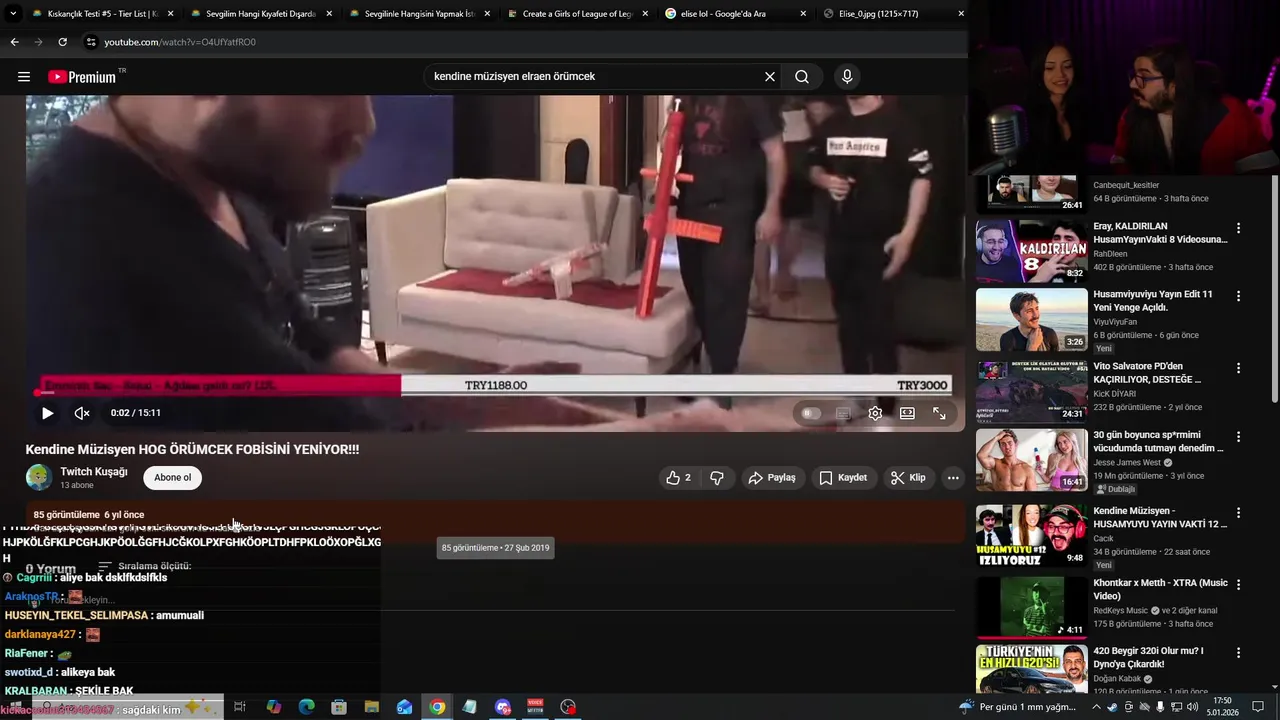Viewport: 1280px width, 720px height.
Task: Switch to Create a Girls of League tab
Action: pos(579,14)
